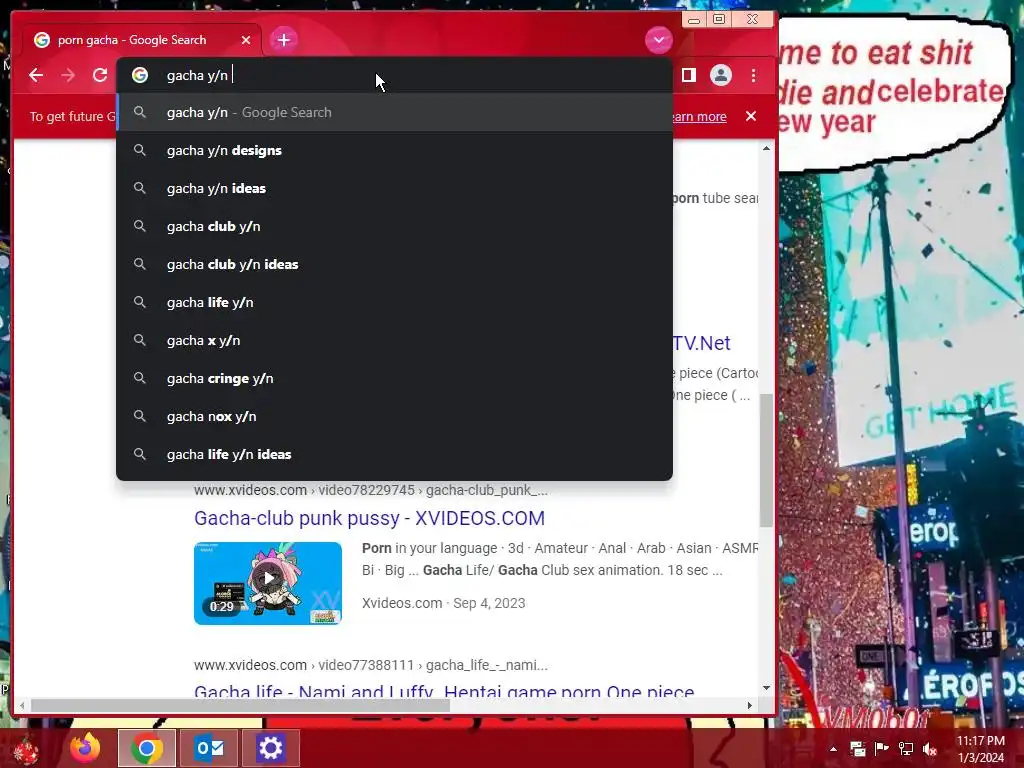Select 'gacha y/n - Google Search' suggestion
Screen dimensions: 1024x768
[x=394, y=112]
